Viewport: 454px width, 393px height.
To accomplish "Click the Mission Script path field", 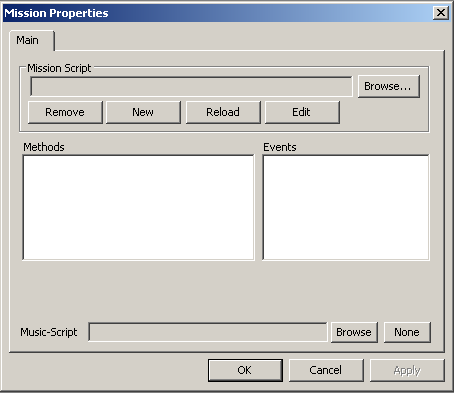I will pos(191,87).
